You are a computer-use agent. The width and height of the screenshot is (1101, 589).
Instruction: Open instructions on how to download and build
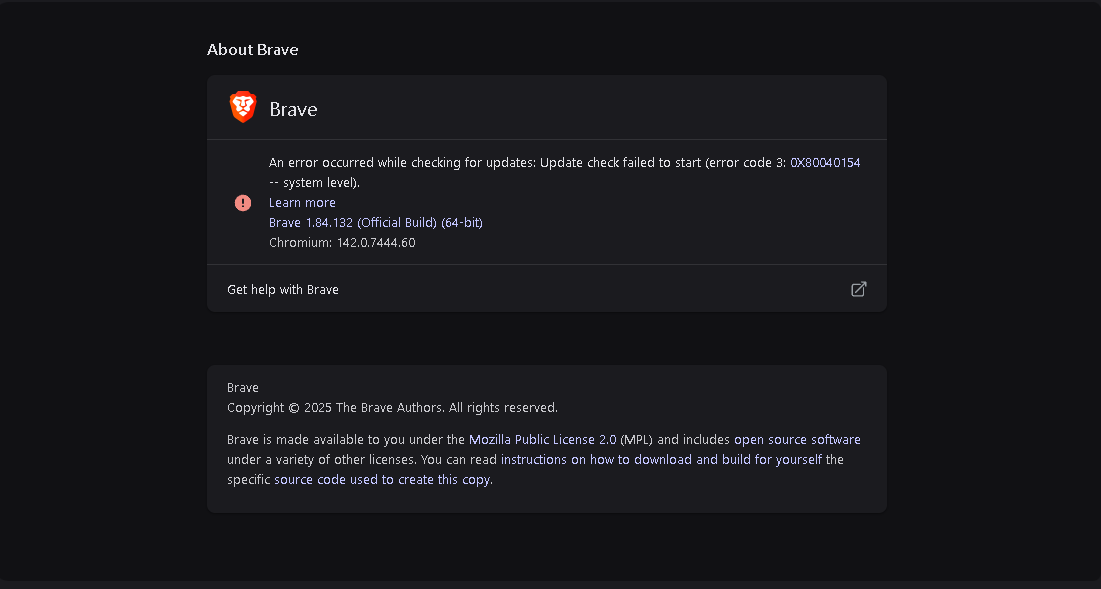point(661,459)
